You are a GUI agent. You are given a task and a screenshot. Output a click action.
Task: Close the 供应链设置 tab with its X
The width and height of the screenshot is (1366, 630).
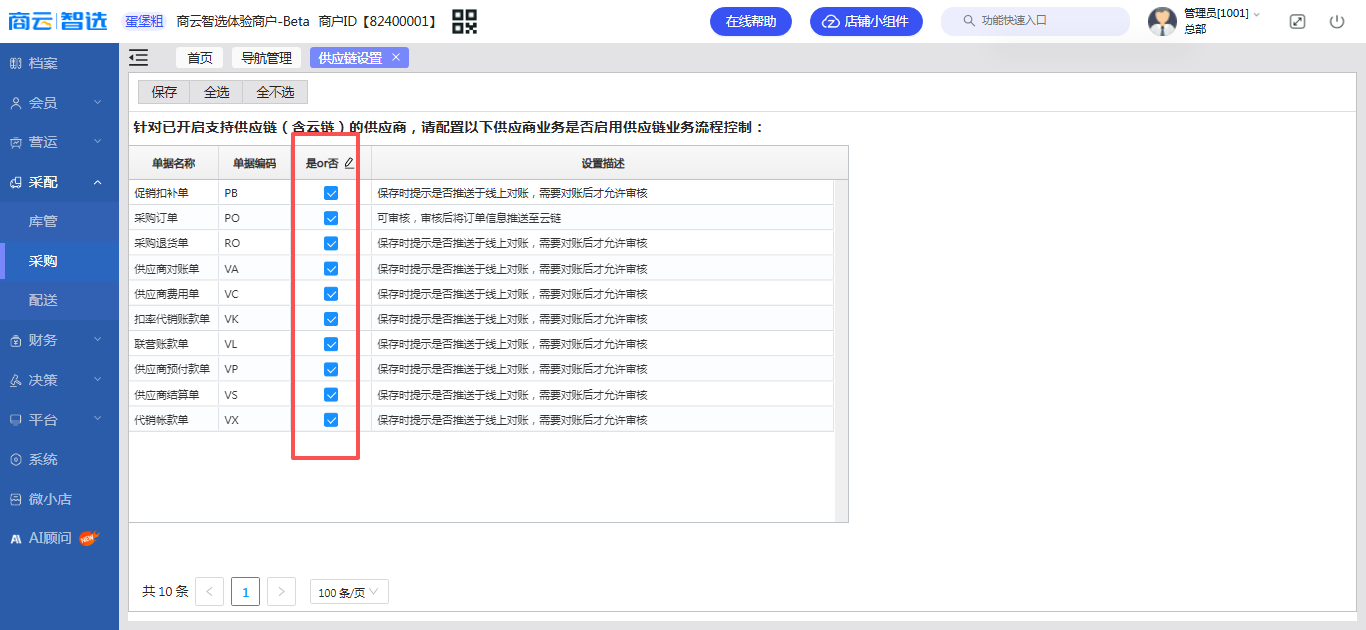(x=396, y=58)
